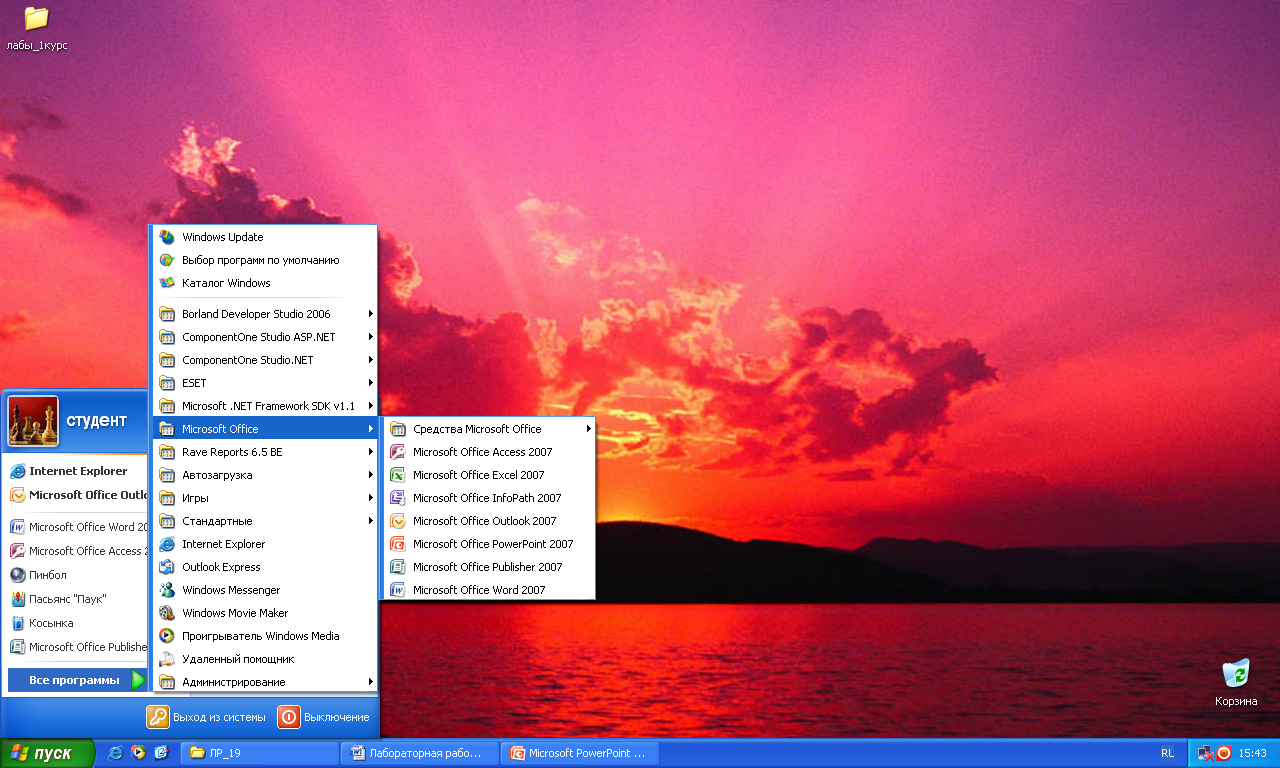Launch Microsoft Office Access 2007 from submenu
The image size is (1280, 768).
tap(487, 452)
